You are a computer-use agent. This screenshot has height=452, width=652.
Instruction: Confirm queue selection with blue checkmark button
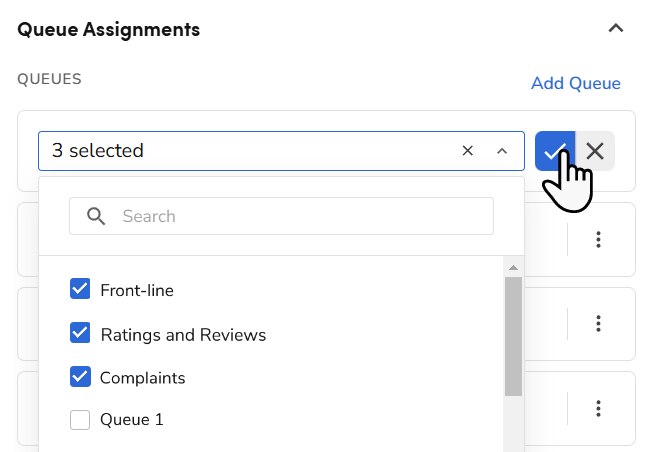coord(555,151)
